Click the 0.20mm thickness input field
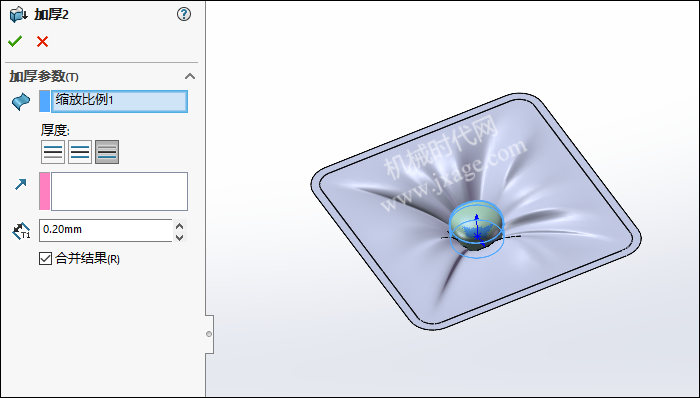This screenshot has height=398, width=700. click(105, 230)
